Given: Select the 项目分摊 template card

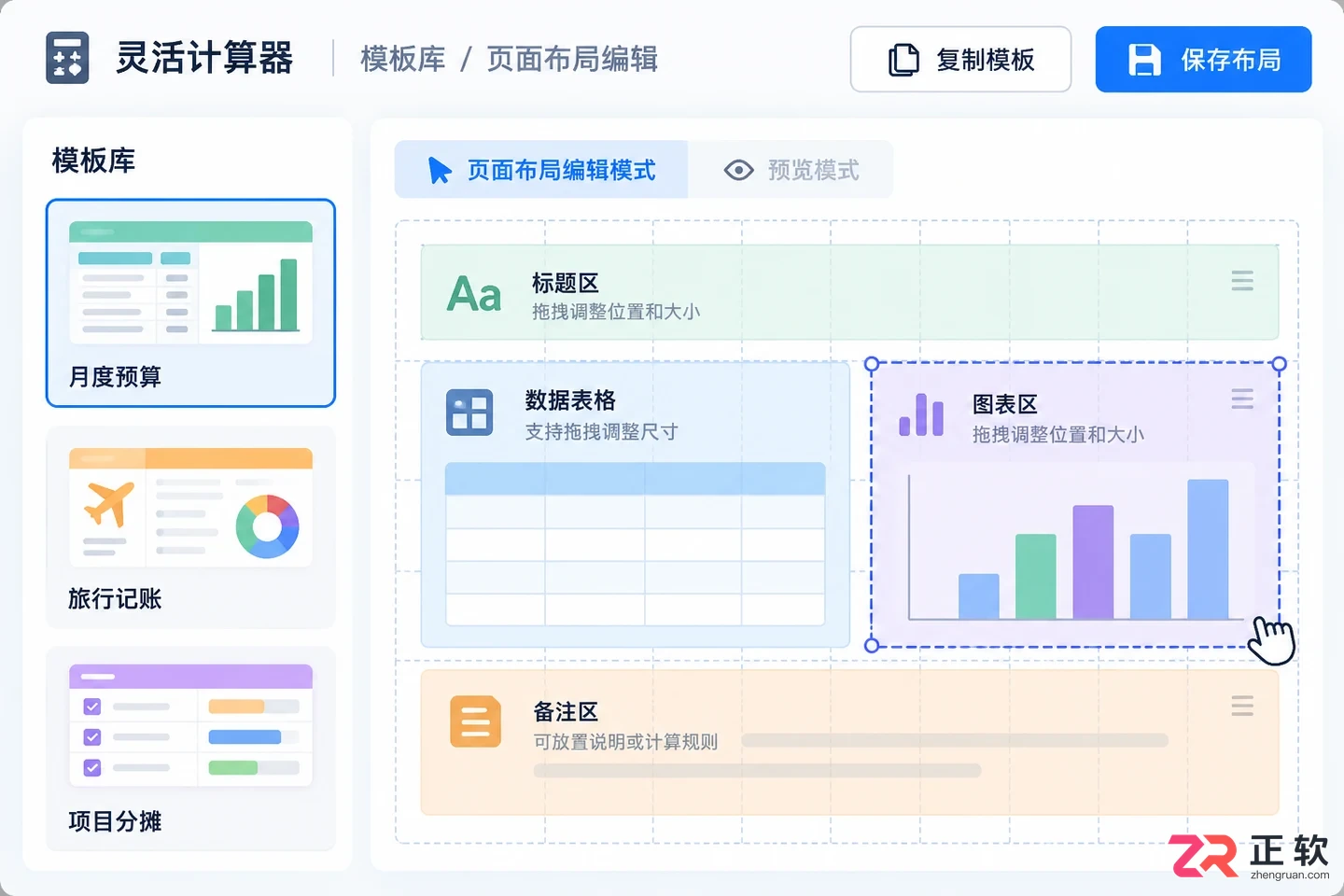Looking at the screenshot, I should coord(190,749).
